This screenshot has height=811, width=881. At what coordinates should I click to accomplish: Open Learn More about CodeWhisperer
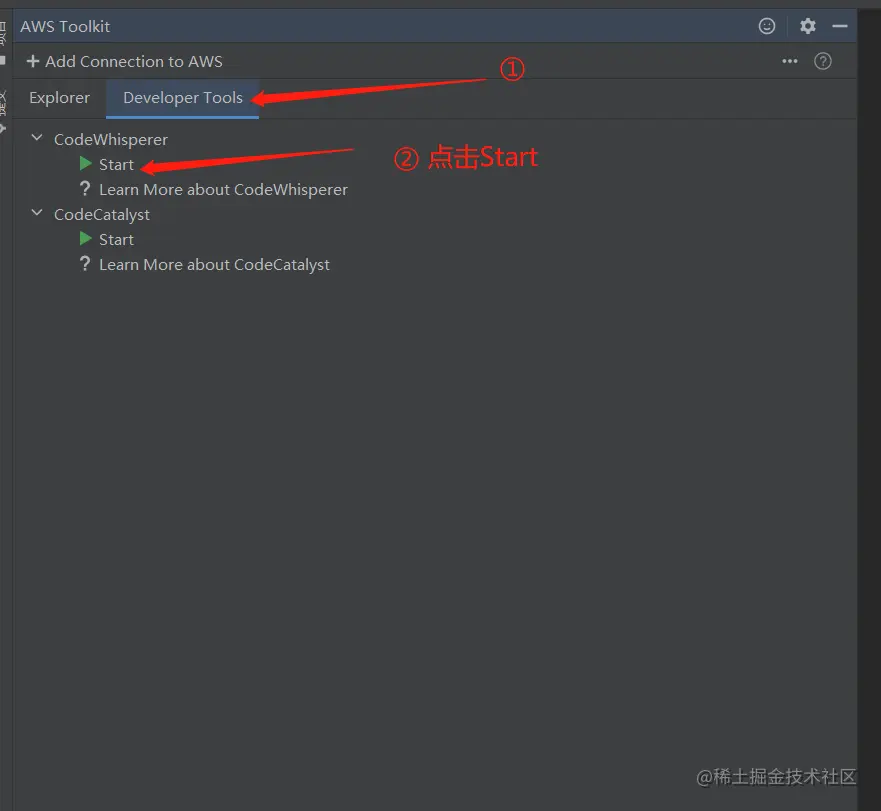point(222,189)
